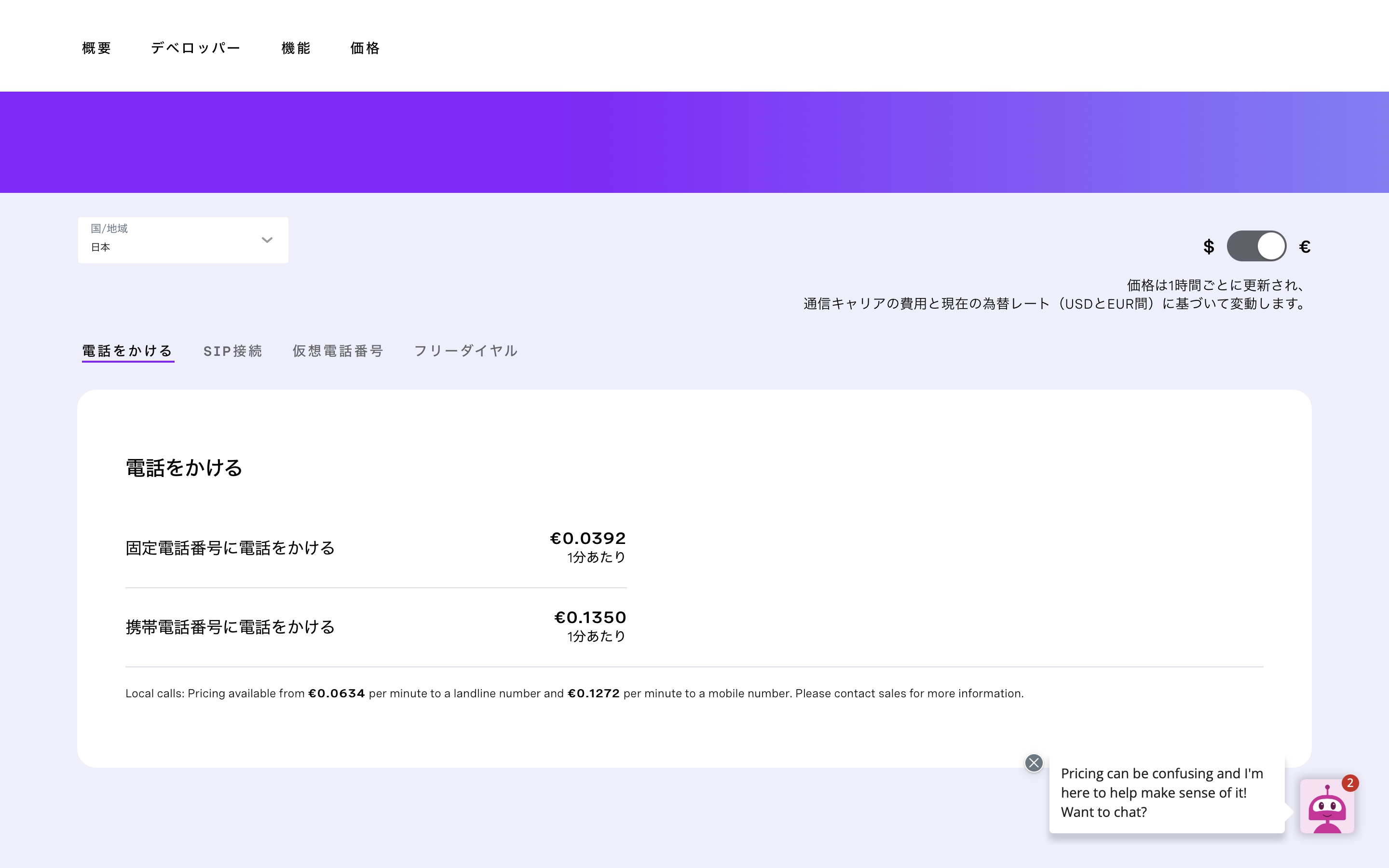
Task: Open the 国/地域 country selector
Action: (182, 239)
